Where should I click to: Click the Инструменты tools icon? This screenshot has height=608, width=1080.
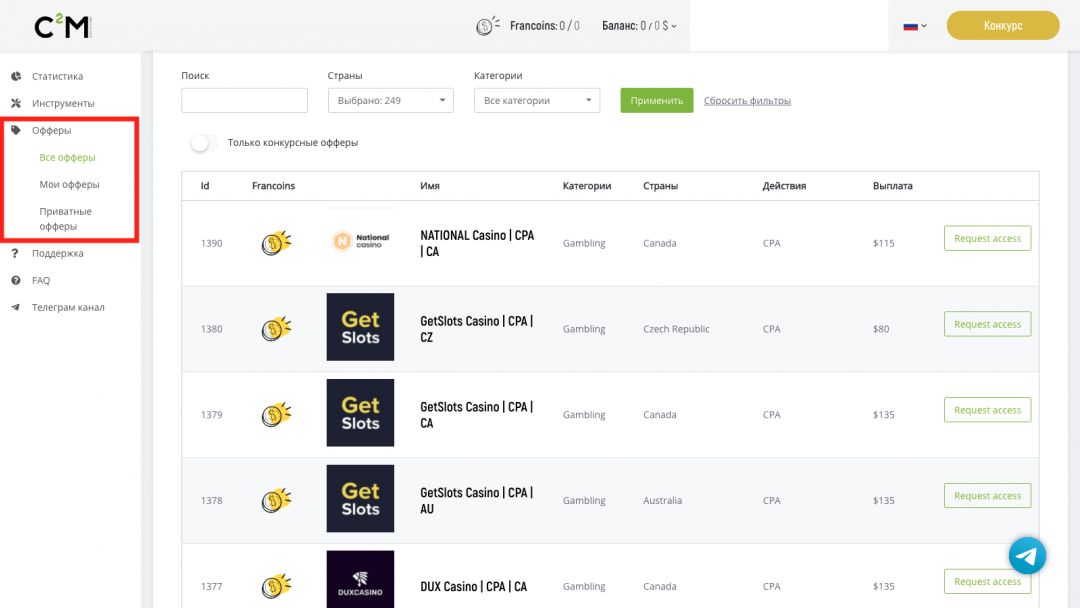pos(16,103)
